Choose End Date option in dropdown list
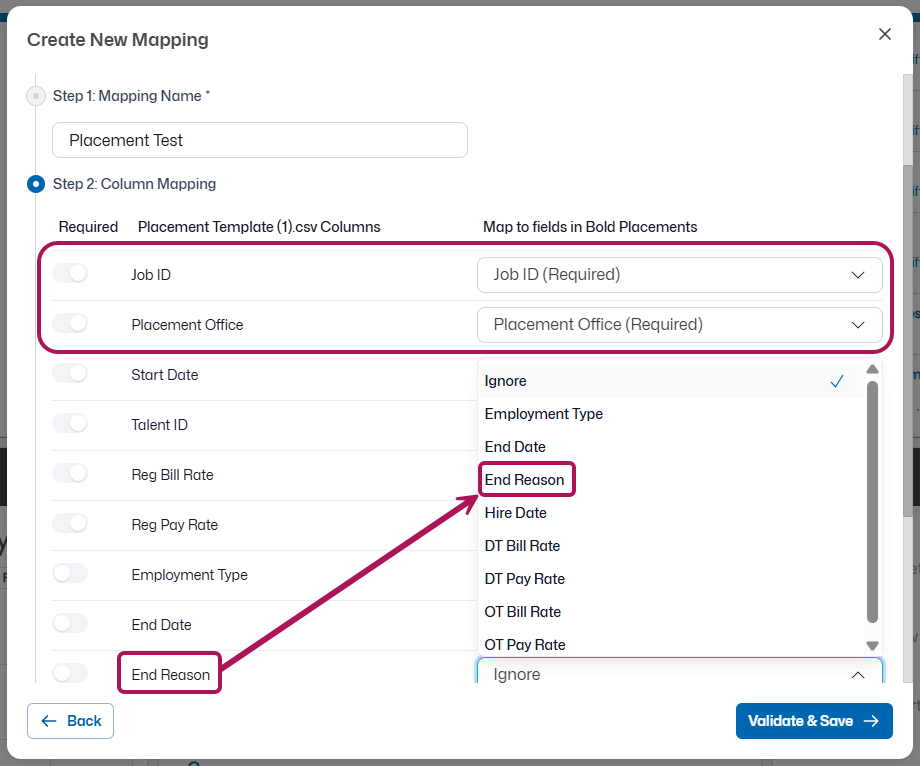This screenshot has height=766, width=920. point(671,447)
